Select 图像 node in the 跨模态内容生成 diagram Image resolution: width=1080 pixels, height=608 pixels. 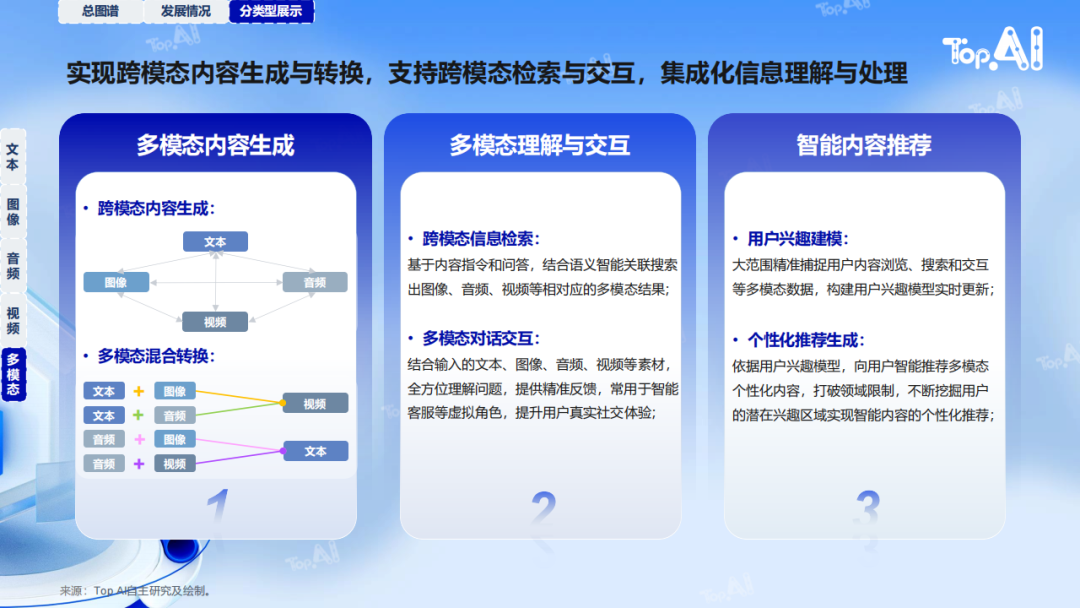(116, 282)
